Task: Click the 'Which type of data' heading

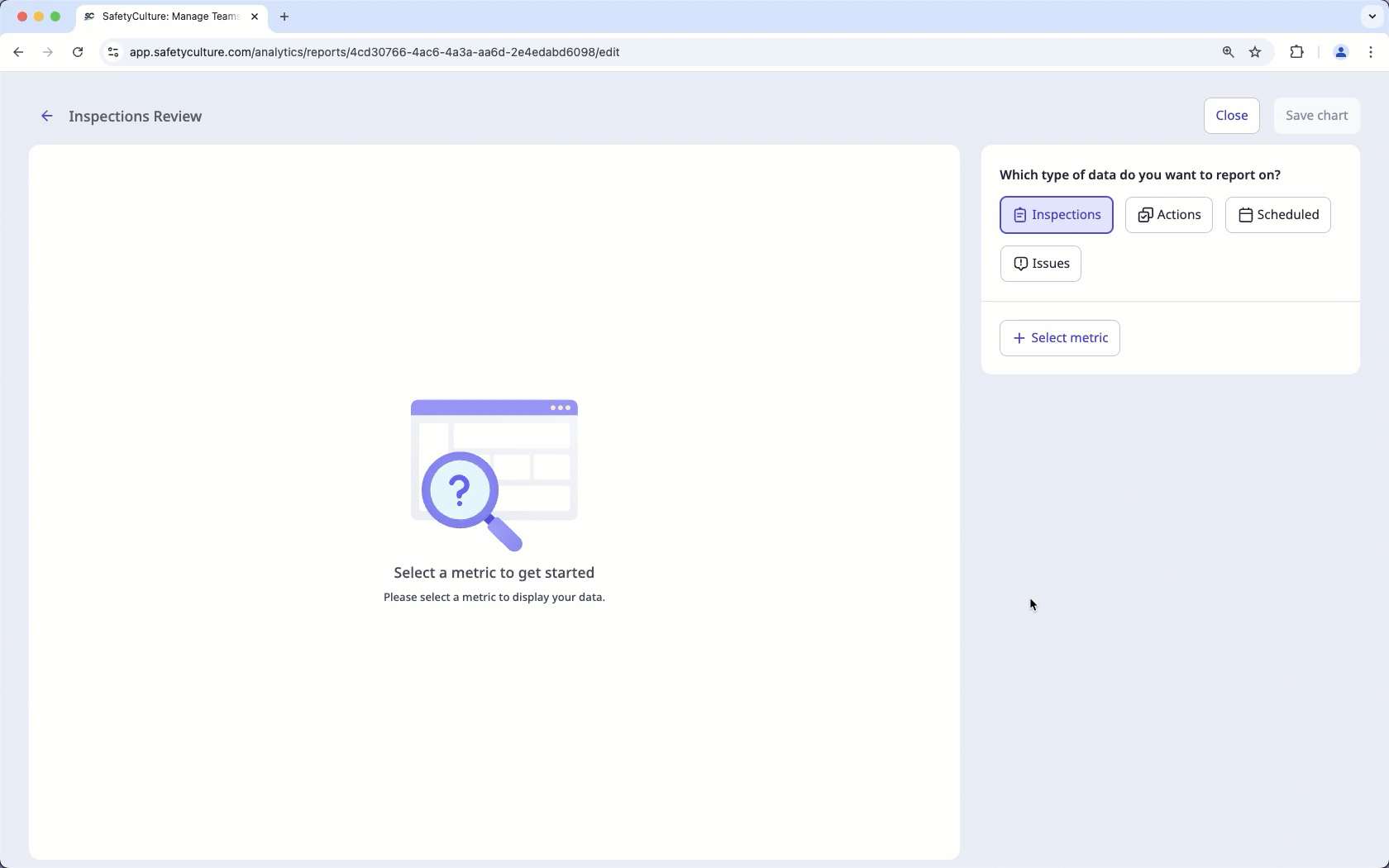Action: (1140, 175)
